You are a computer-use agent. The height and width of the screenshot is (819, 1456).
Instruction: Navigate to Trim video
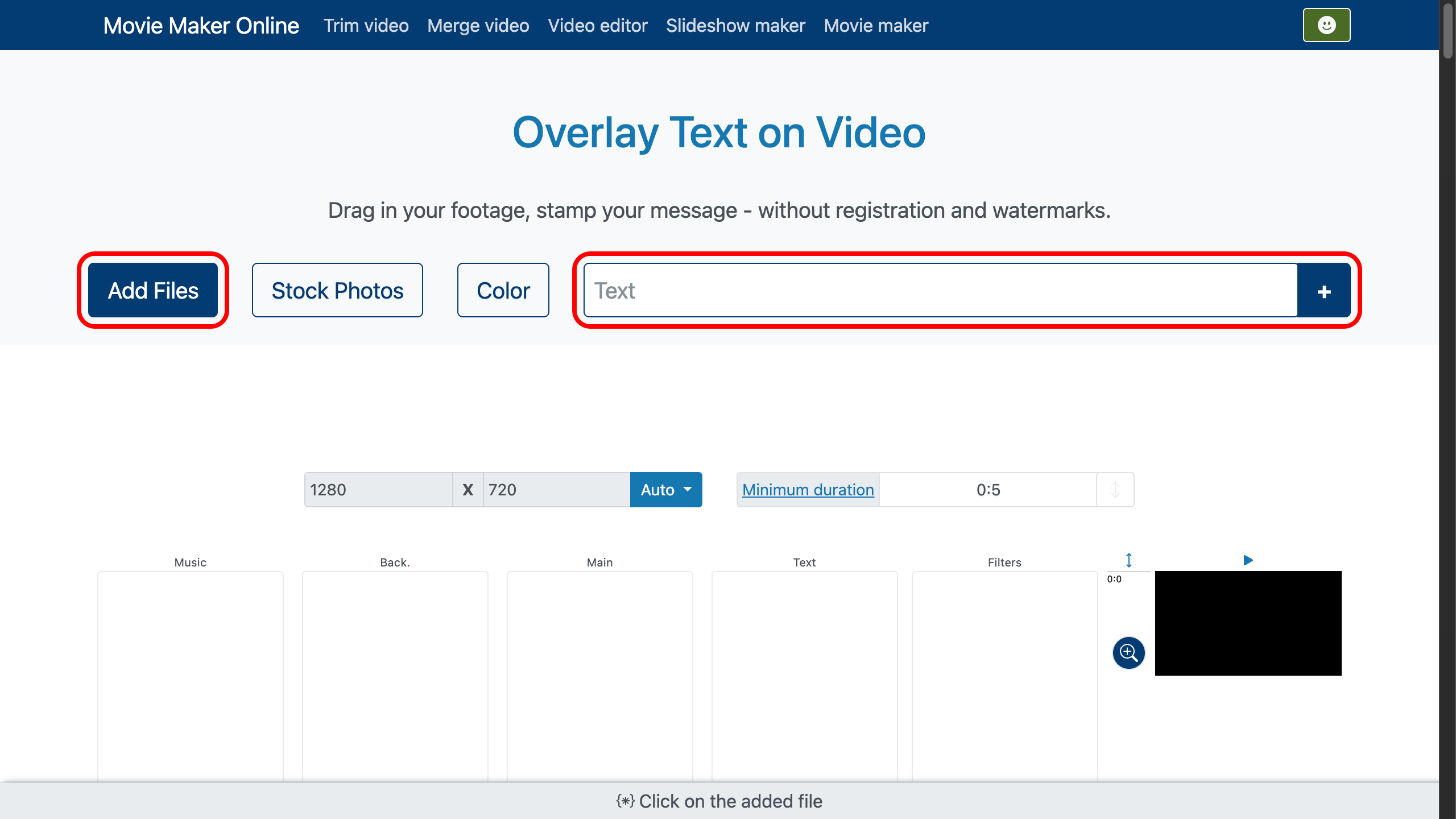(x=366, y=25)
